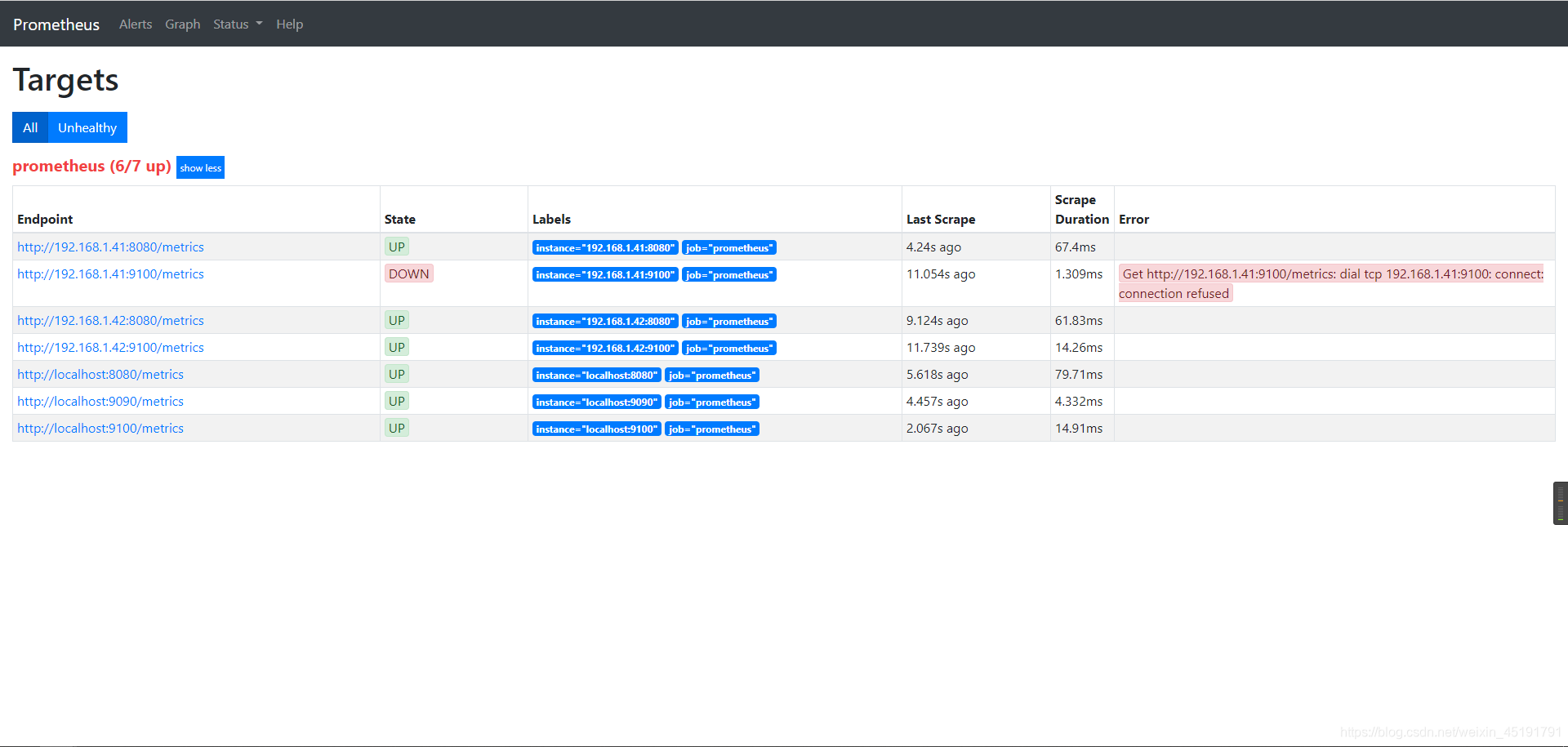Open endpoint http://192.168.1.41:9100/metrics
The width and height of the screenshot is (1568, 747).
(x=110, y=273)
